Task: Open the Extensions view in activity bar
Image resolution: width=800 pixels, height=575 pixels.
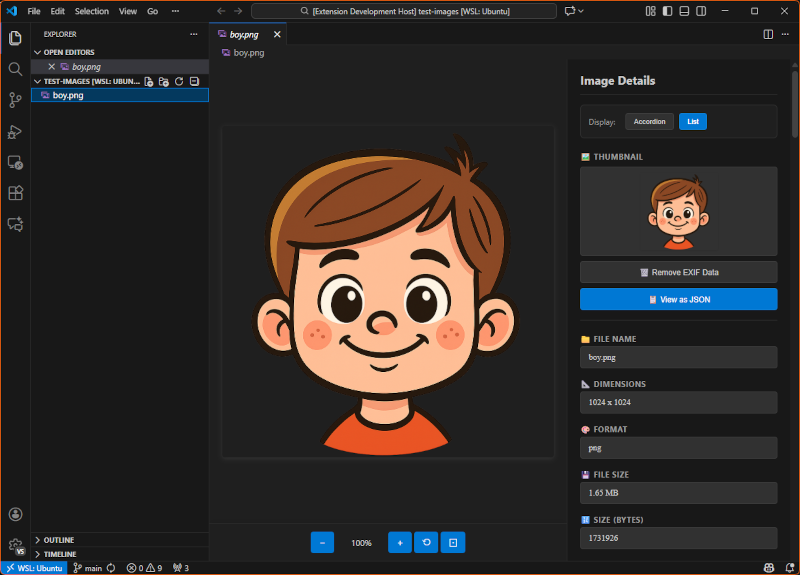Action: tap(15, 193)
